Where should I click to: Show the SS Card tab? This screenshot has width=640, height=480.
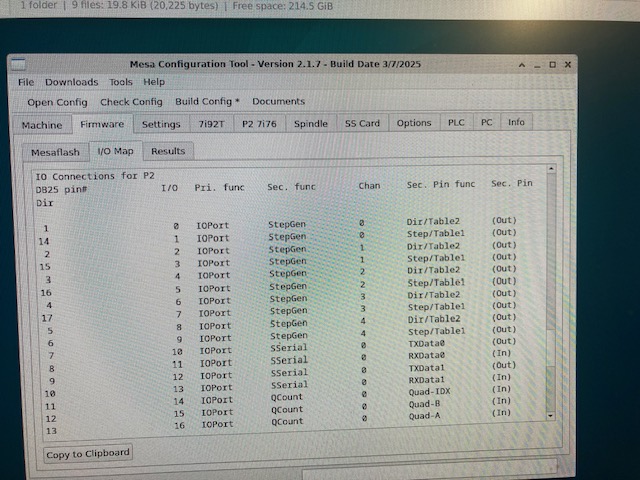click(x=362, y=124)
